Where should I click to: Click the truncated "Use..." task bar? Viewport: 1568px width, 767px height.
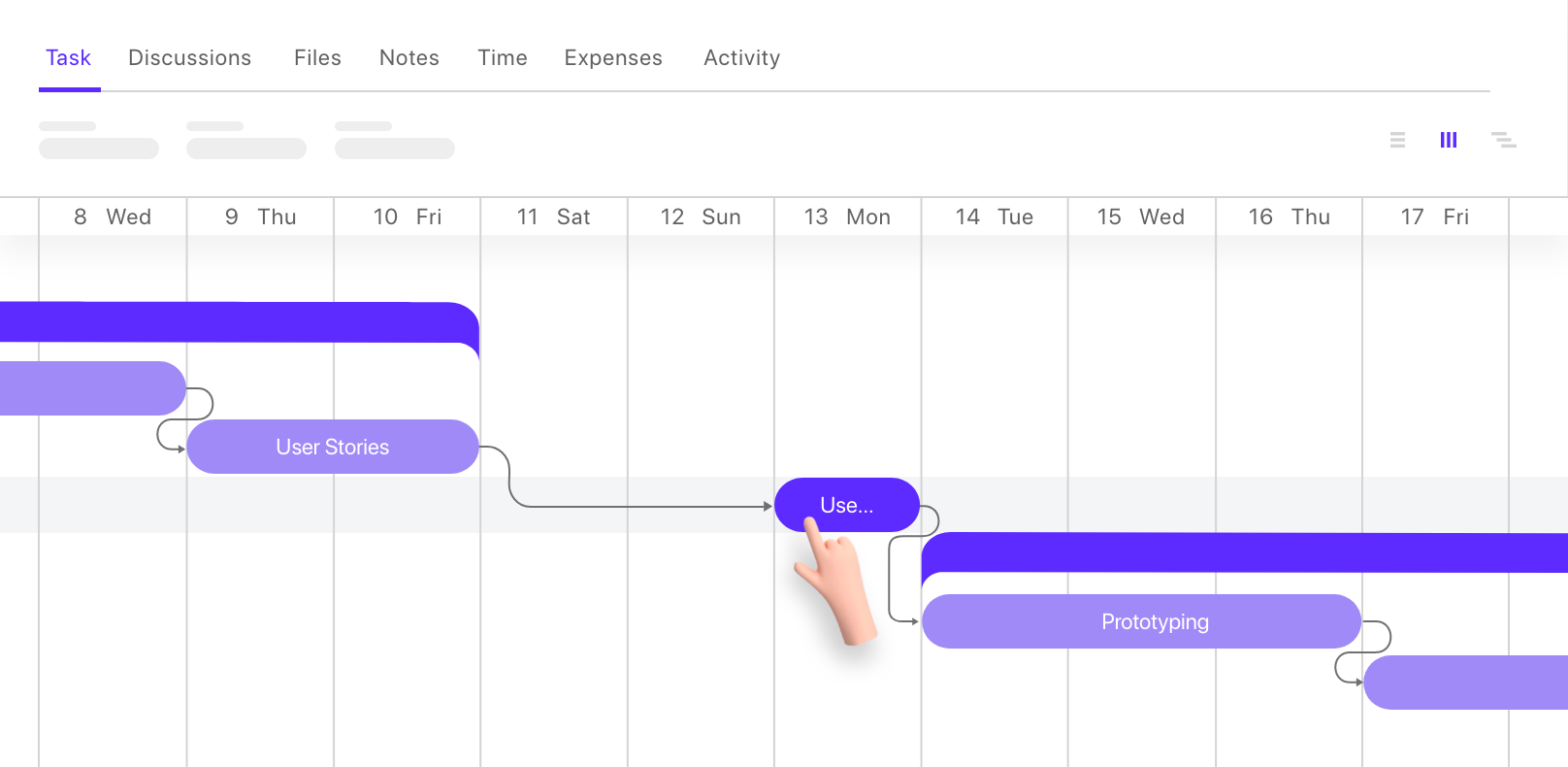click(x=847, y=505)
